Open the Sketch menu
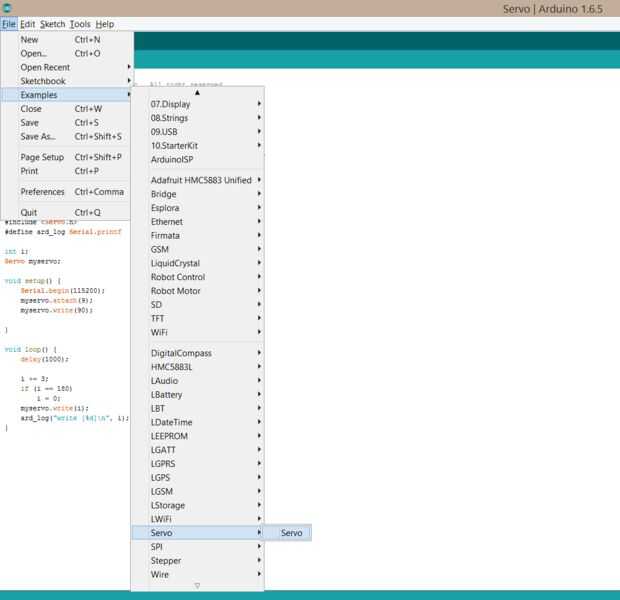 pos(53,24)
